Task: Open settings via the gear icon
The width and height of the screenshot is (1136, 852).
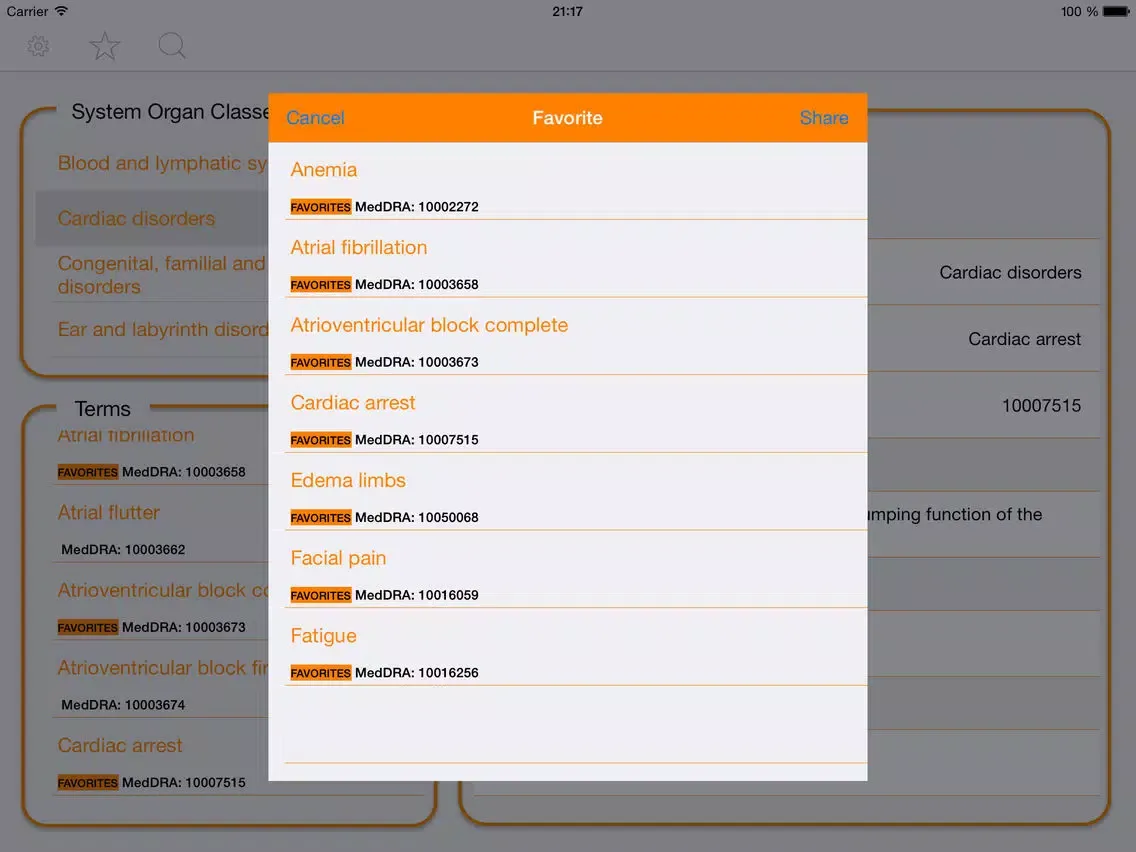Action: (x=38, y=46)
